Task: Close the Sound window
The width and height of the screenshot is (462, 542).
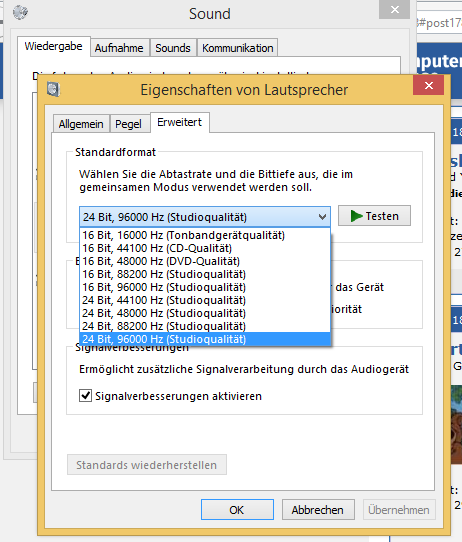Action: pos(394,9)
